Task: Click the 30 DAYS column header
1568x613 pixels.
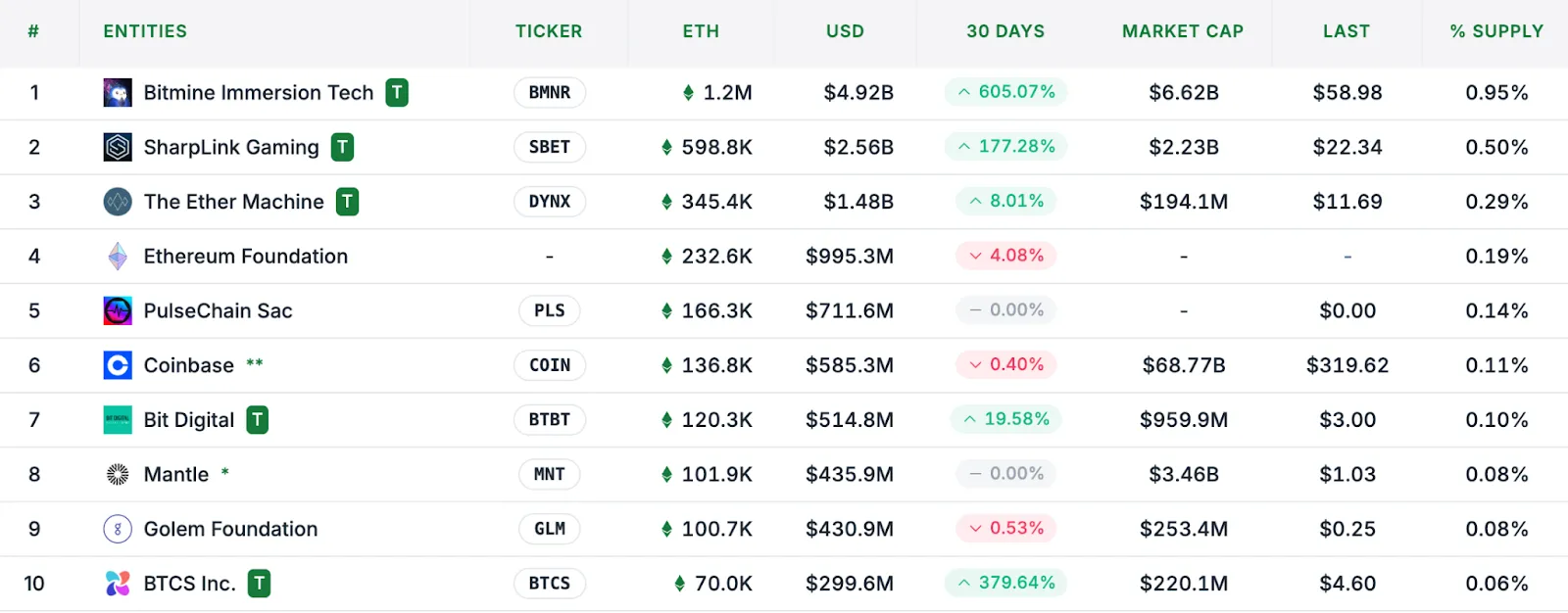Action: coord(1004,30)
